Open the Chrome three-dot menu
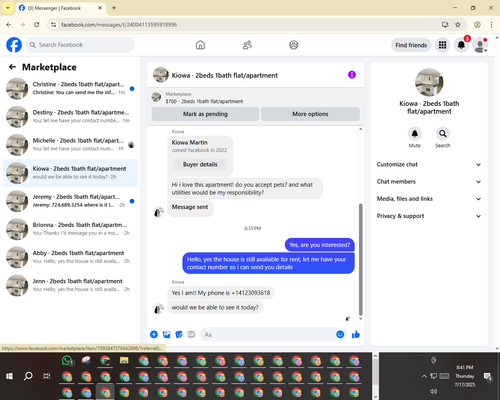 (491, 24)
